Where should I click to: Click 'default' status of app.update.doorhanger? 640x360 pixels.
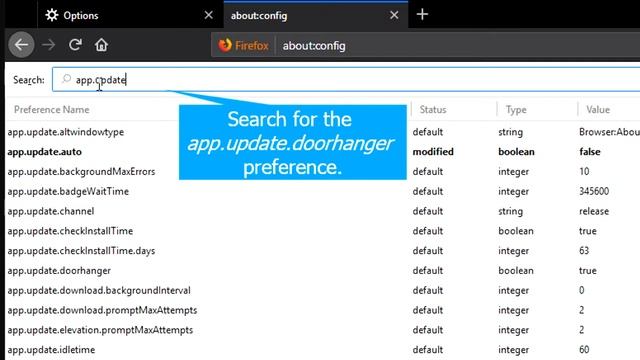(427, 270)
